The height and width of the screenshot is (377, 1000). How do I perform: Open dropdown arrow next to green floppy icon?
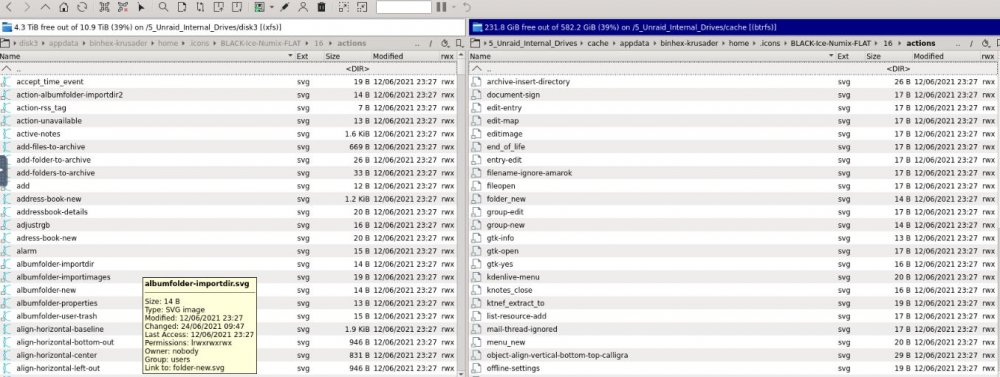click(x=272, y=8)
